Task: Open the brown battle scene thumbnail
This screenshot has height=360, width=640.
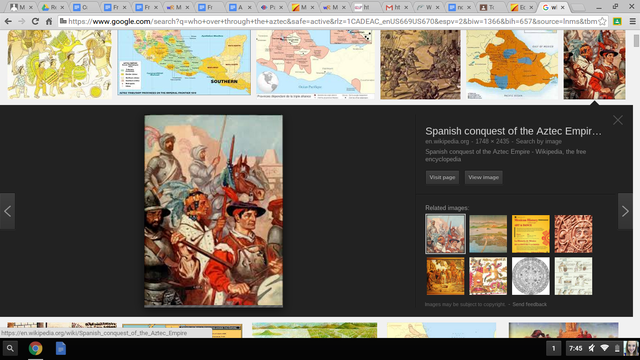Action: tap(420, 64)
